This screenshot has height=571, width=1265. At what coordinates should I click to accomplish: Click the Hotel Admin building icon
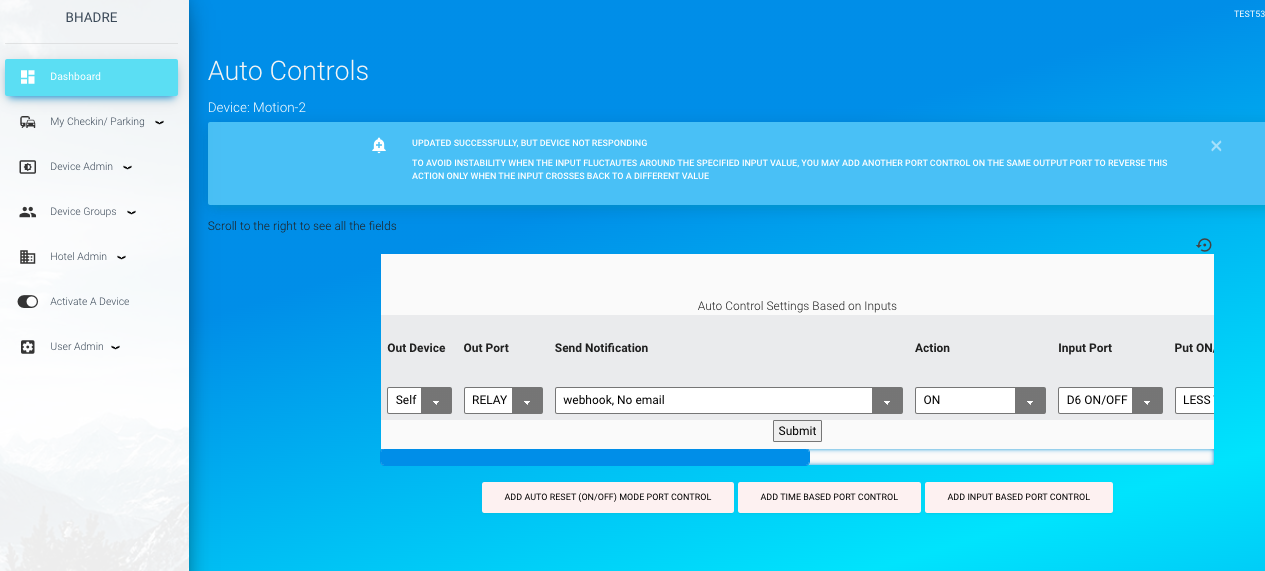coord(28,257)
